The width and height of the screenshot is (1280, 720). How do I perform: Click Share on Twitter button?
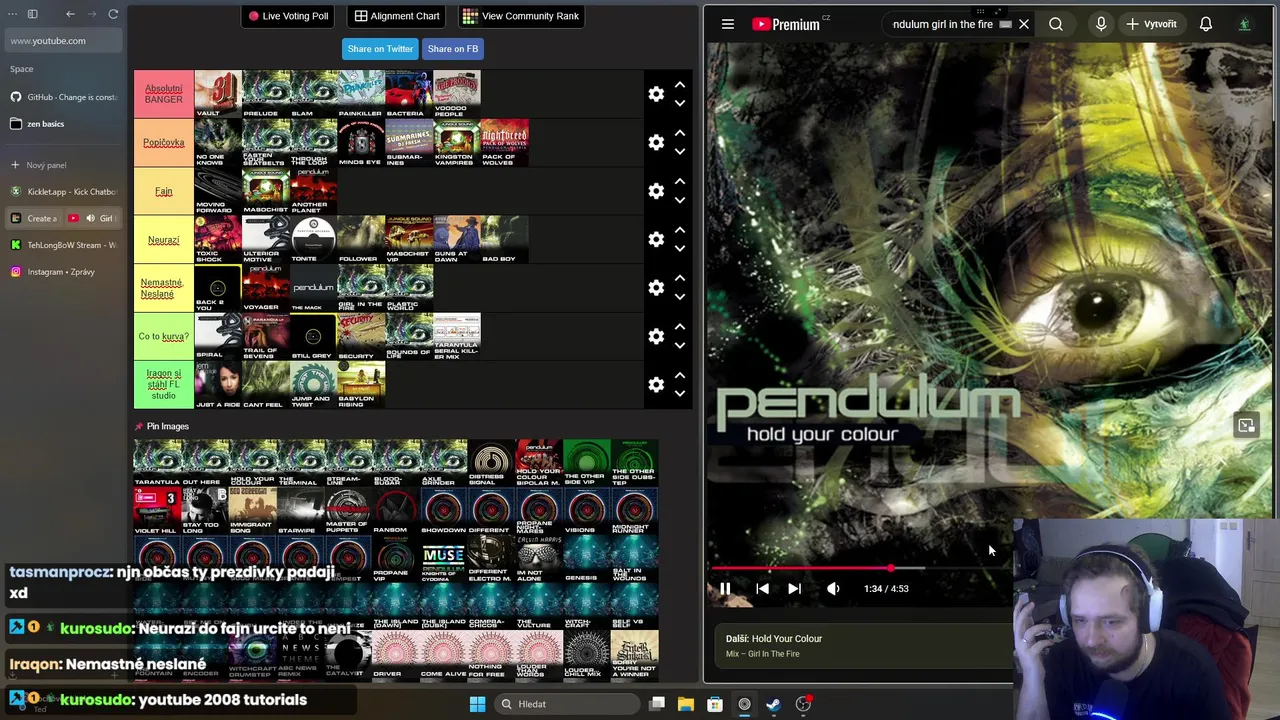point(380,49)
